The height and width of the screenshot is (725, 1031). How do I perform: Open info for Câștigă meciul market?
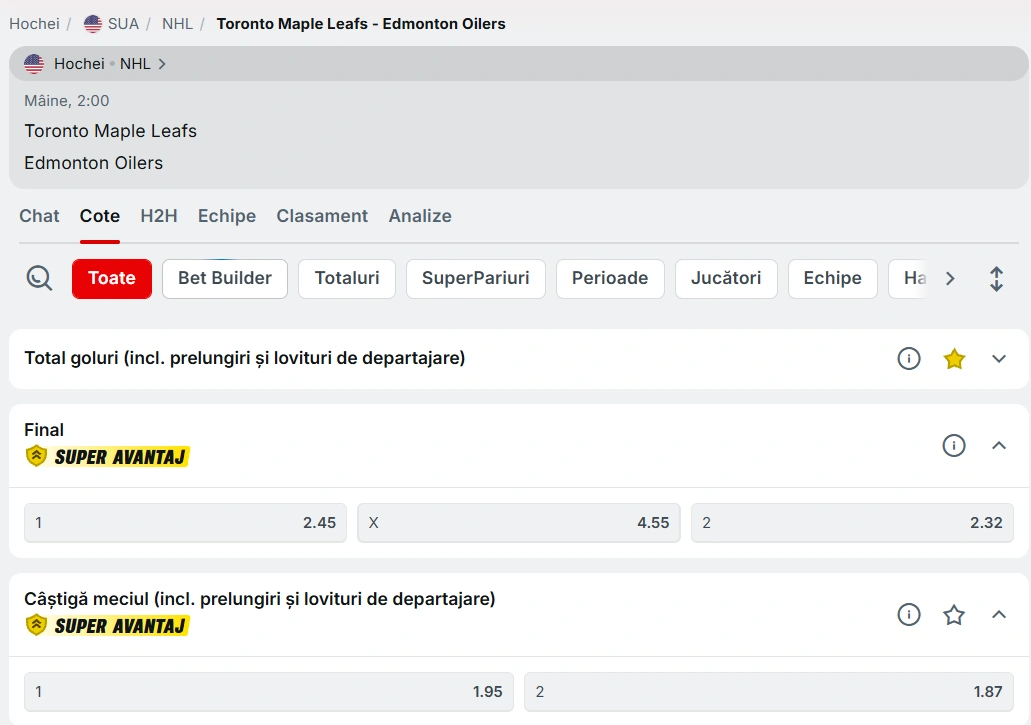908,615
